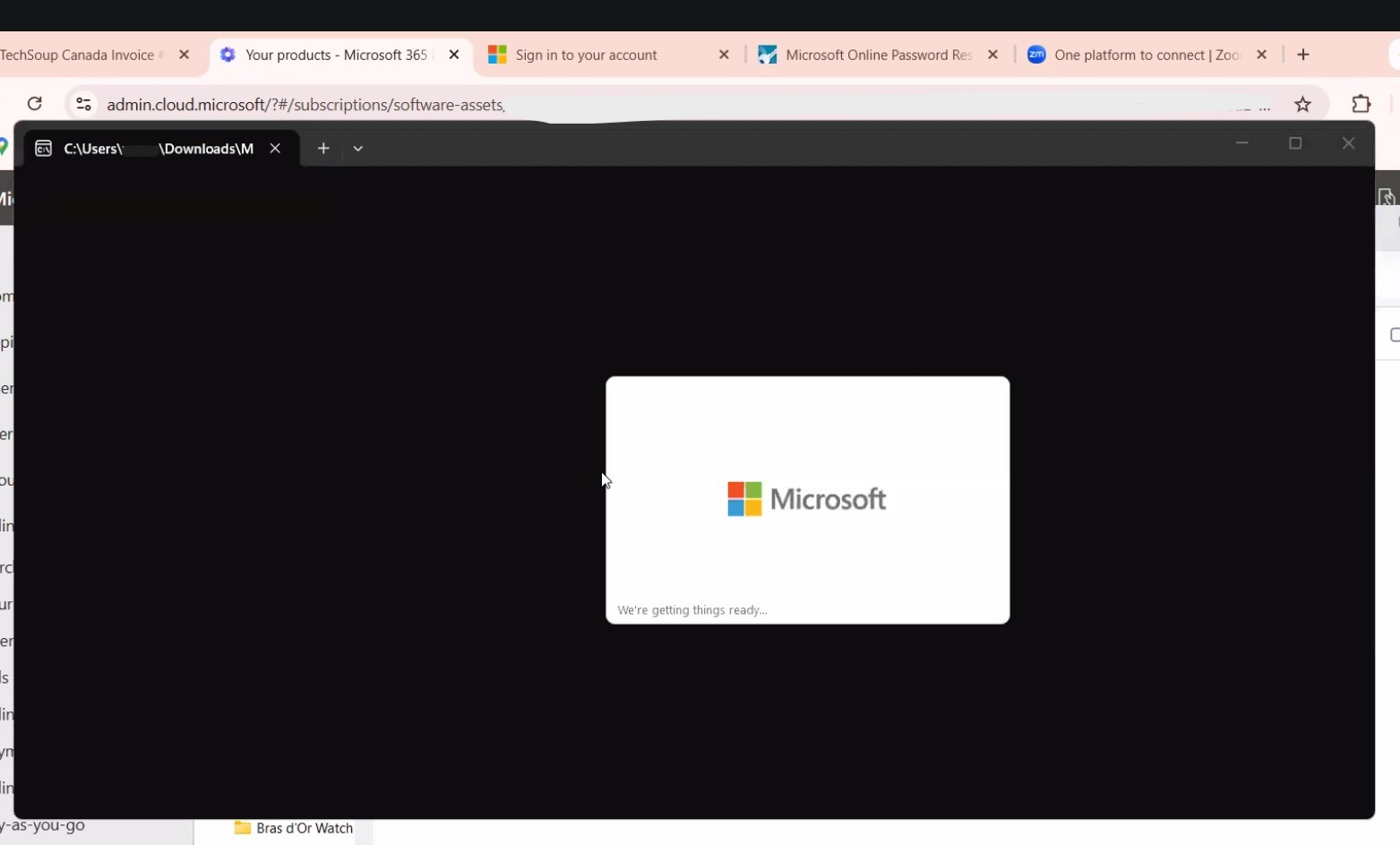Close the Sign in to your account tab
This screenshot has width=1400, height=845.
(724, 55)
